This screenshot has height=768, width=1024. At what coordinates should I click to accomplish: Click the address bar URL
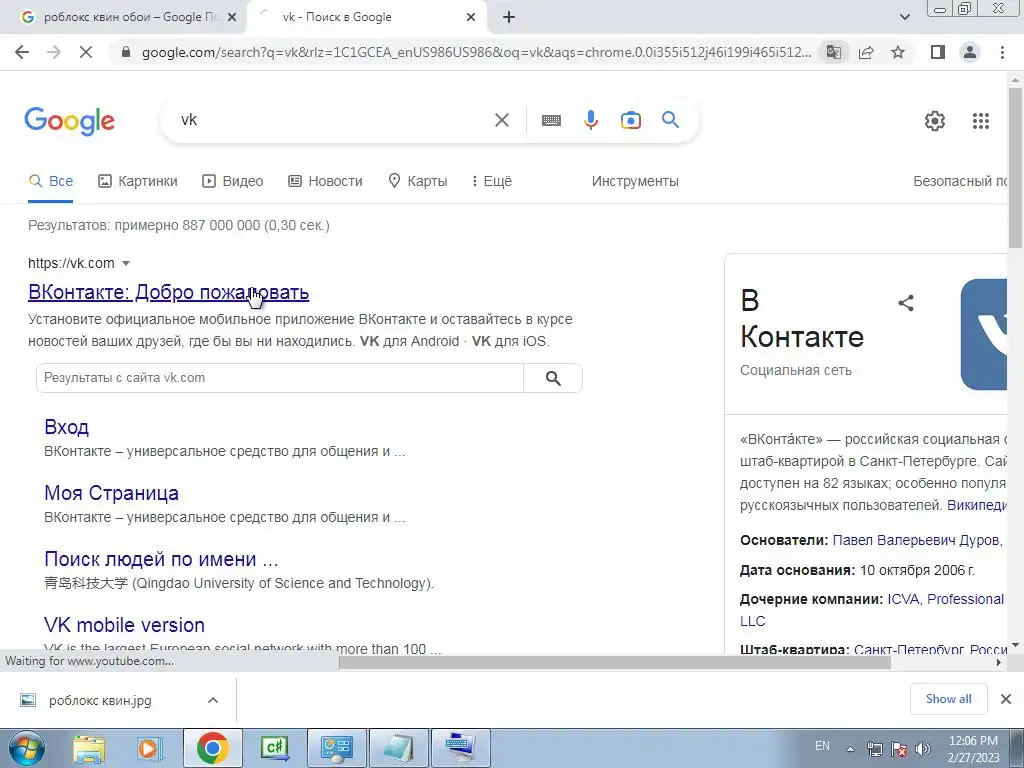pos(476,52)
